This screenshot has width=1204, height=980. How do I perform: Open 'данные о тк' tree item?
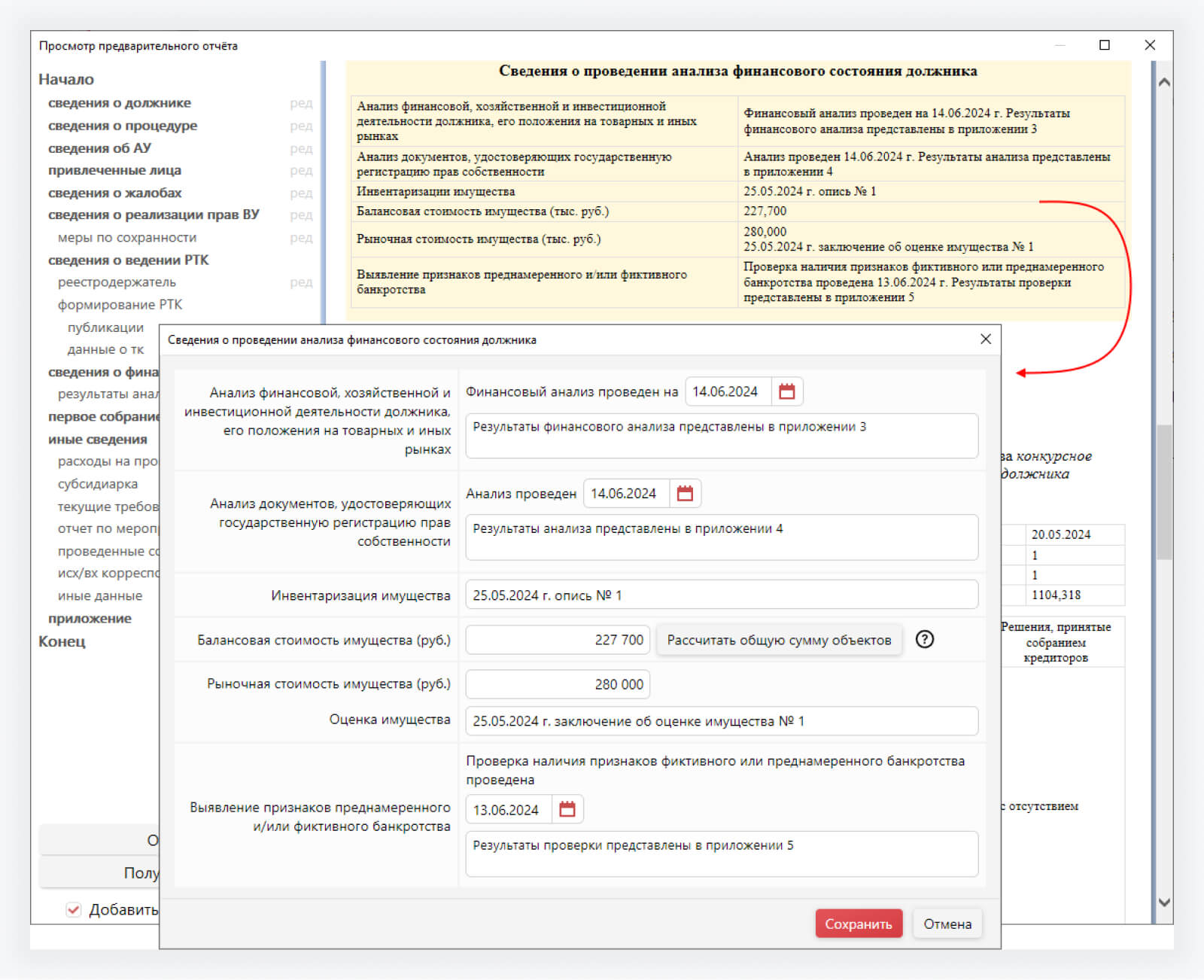click(x=105, y=349)
